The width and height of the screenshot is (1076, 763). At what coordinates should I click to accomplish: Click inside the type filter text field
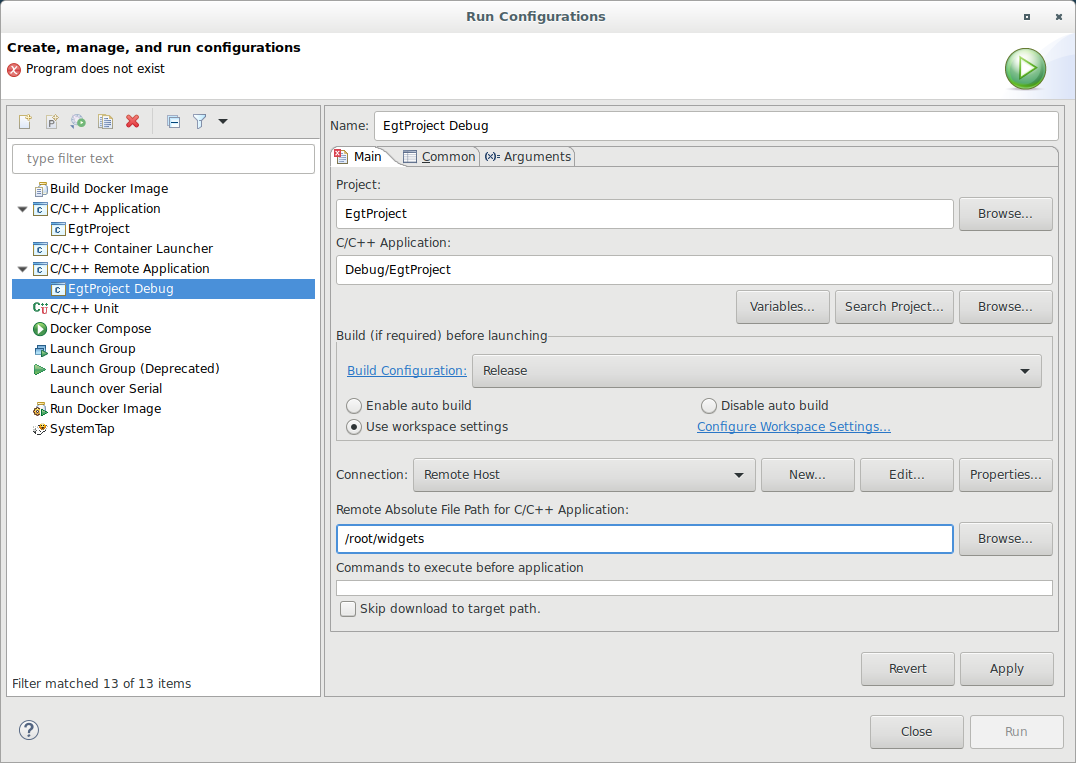click(x=163, y=158)
